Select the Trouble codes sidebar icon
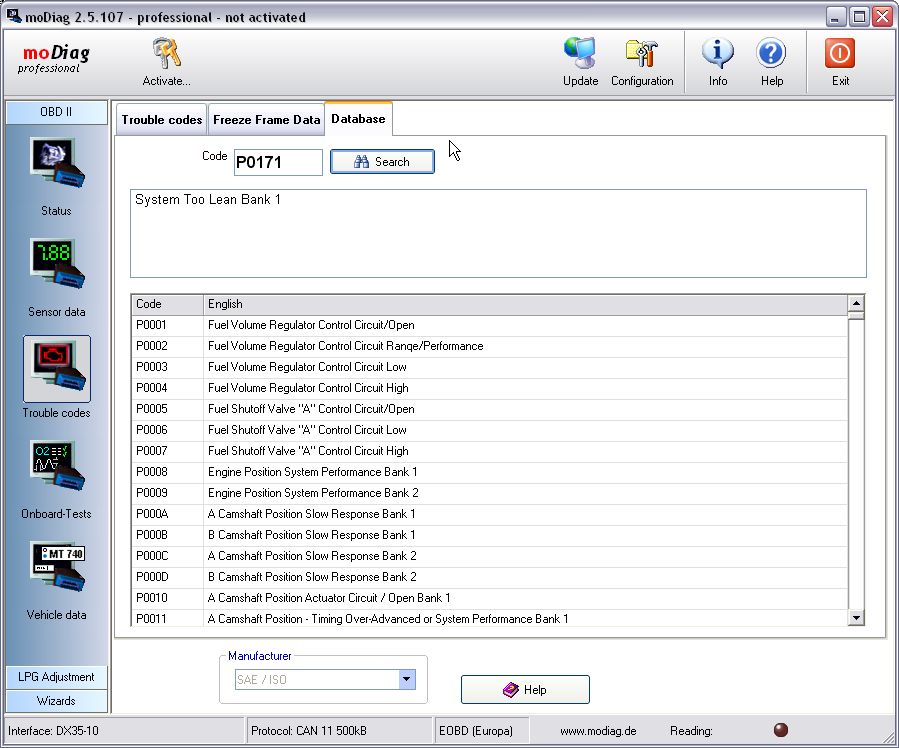Viewport: 899px width, 748px height. point(57,369)
